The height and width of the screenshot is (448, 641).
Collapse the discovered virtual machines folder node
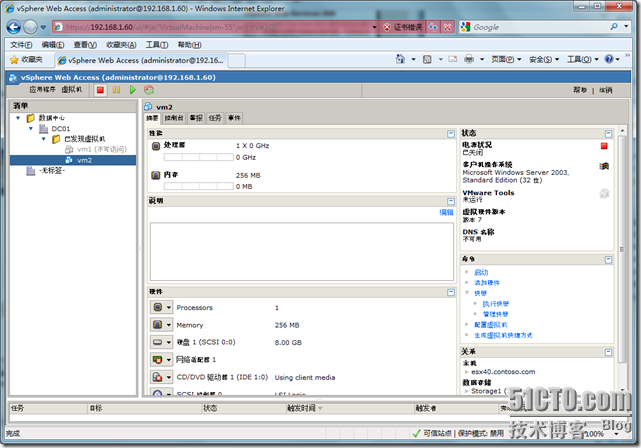44,139
